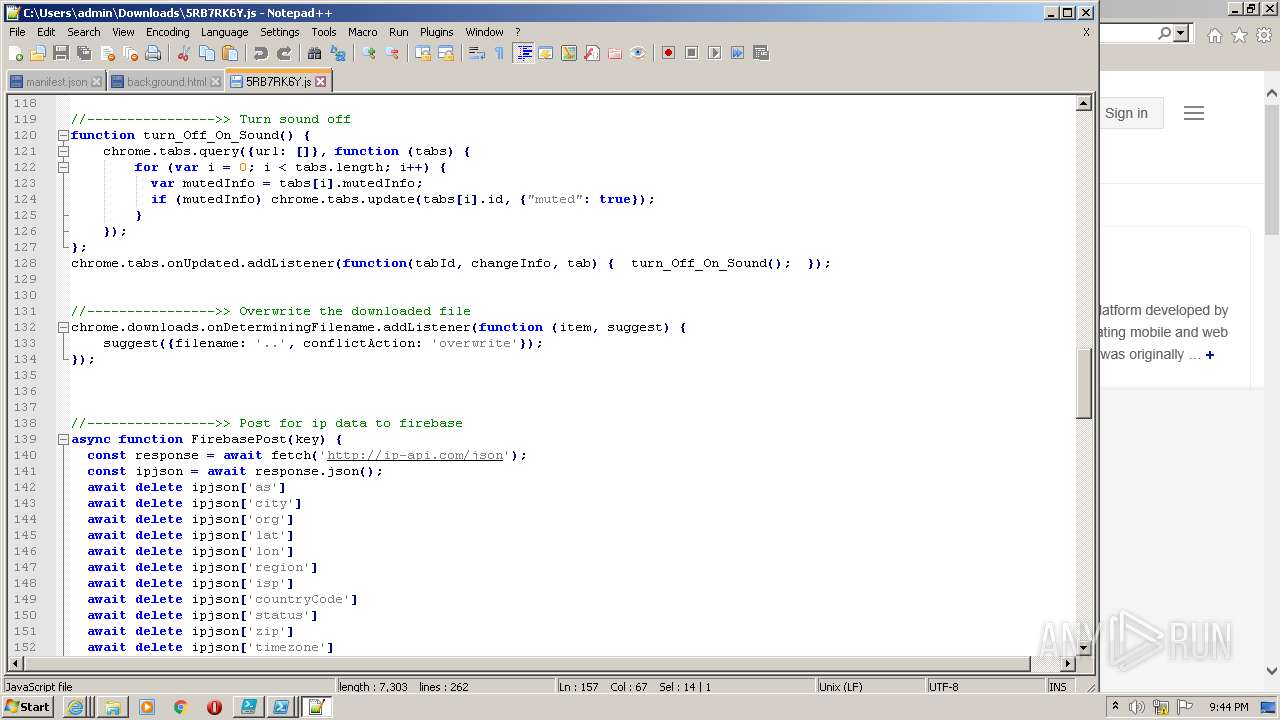Open the Edit menu
Viewport: 1280px width, 720px height.
click(46, 32)
